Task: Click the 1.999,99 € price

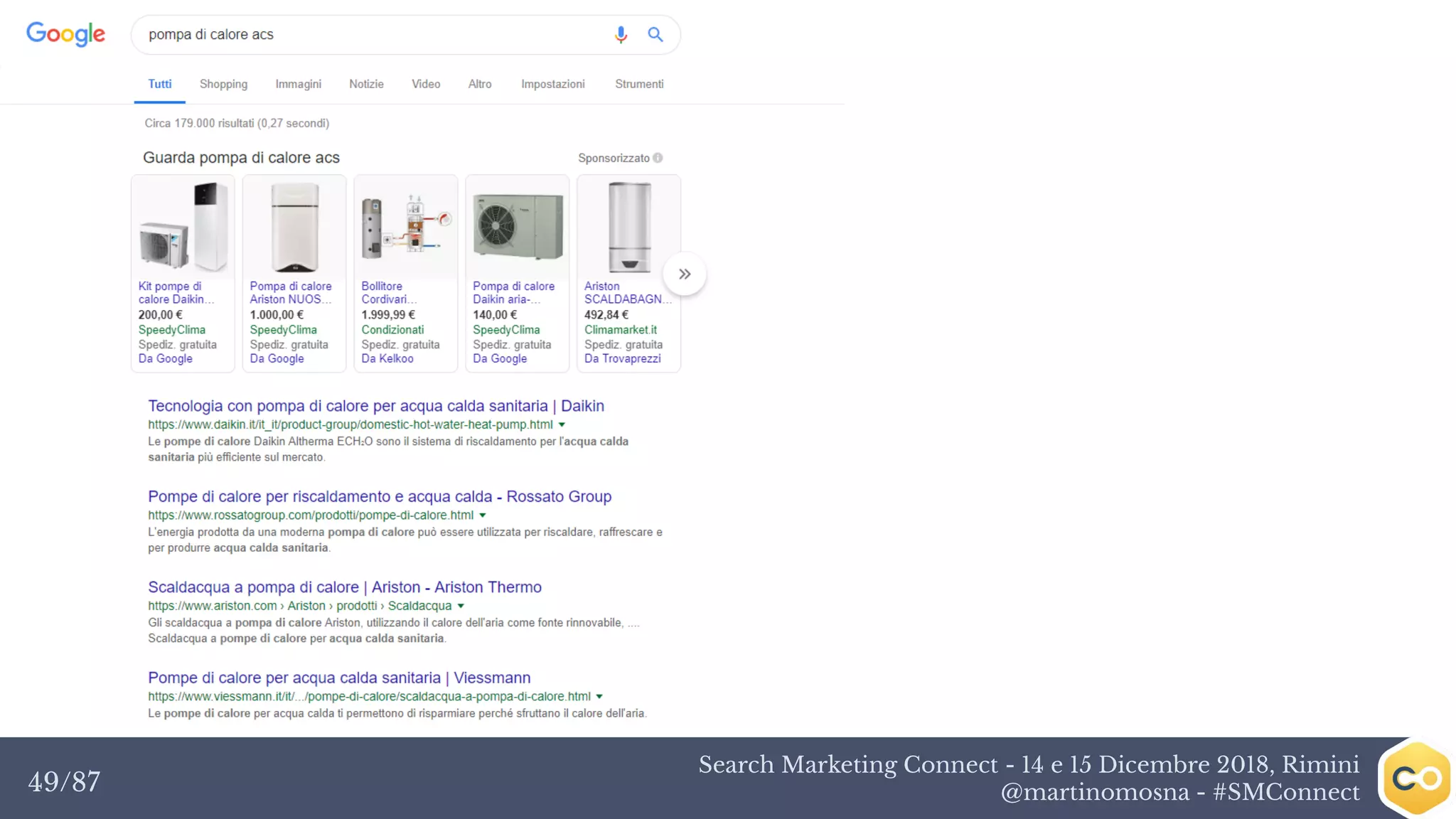Action: coord(388,315)
